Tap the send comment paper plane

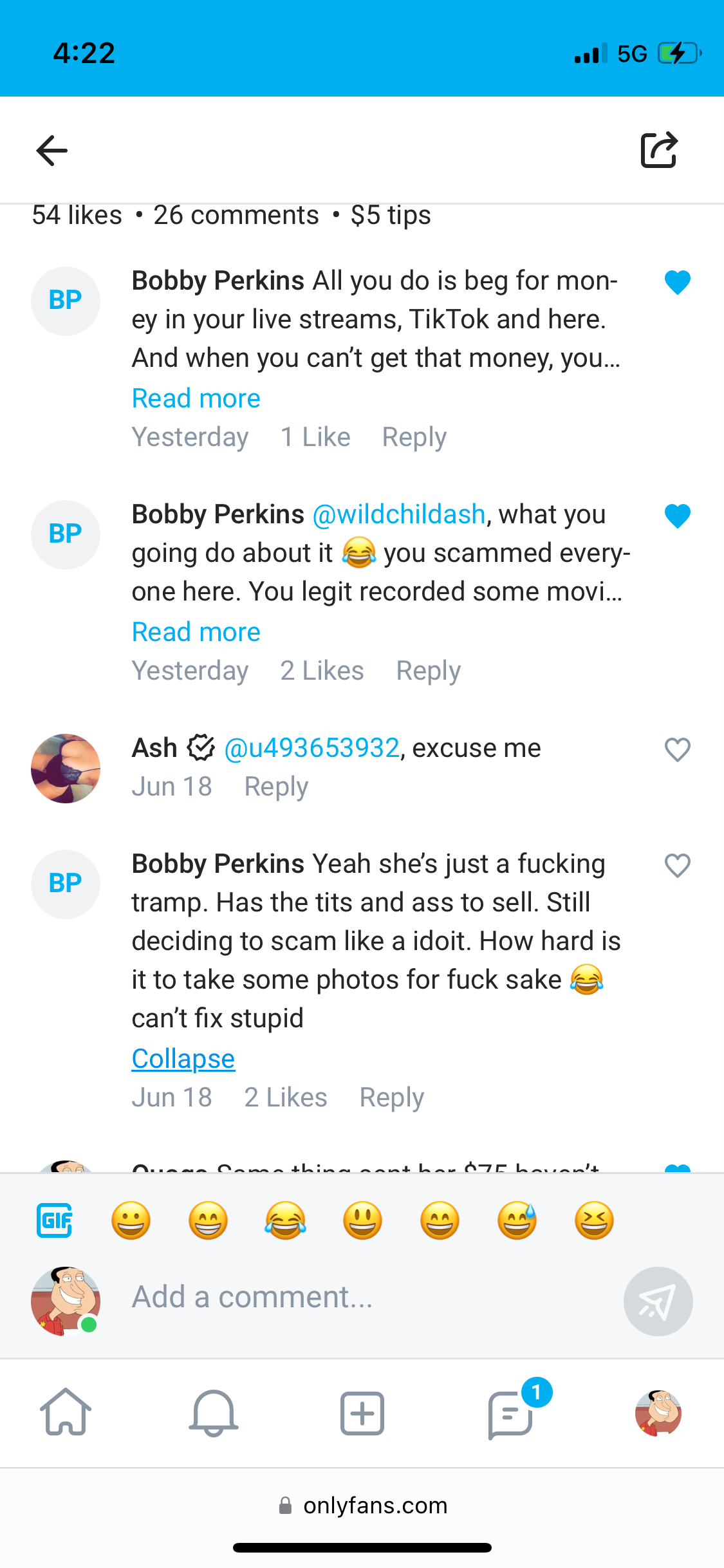pyautogui.click(x=658, y=1301)
